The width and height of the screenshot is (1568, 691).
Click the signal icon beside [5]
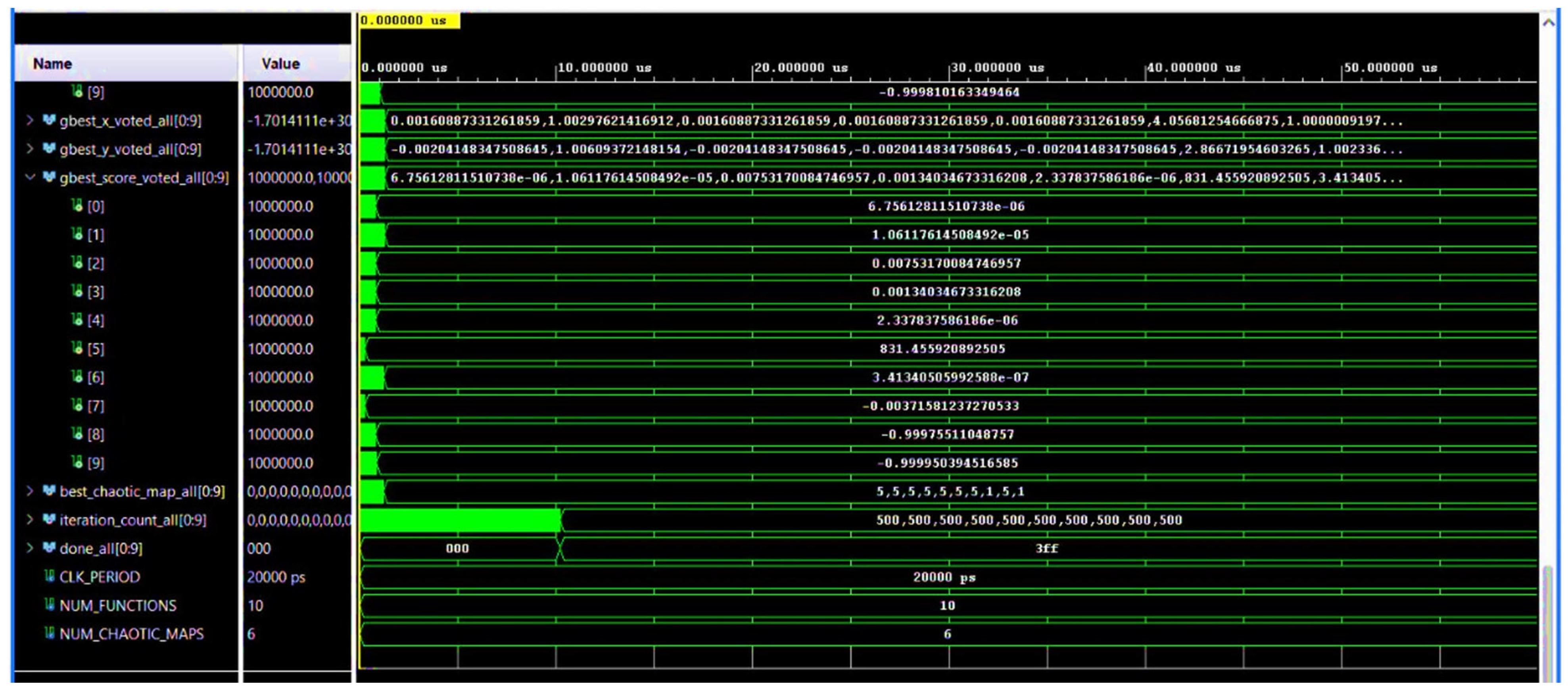click(x=77, y=348)
